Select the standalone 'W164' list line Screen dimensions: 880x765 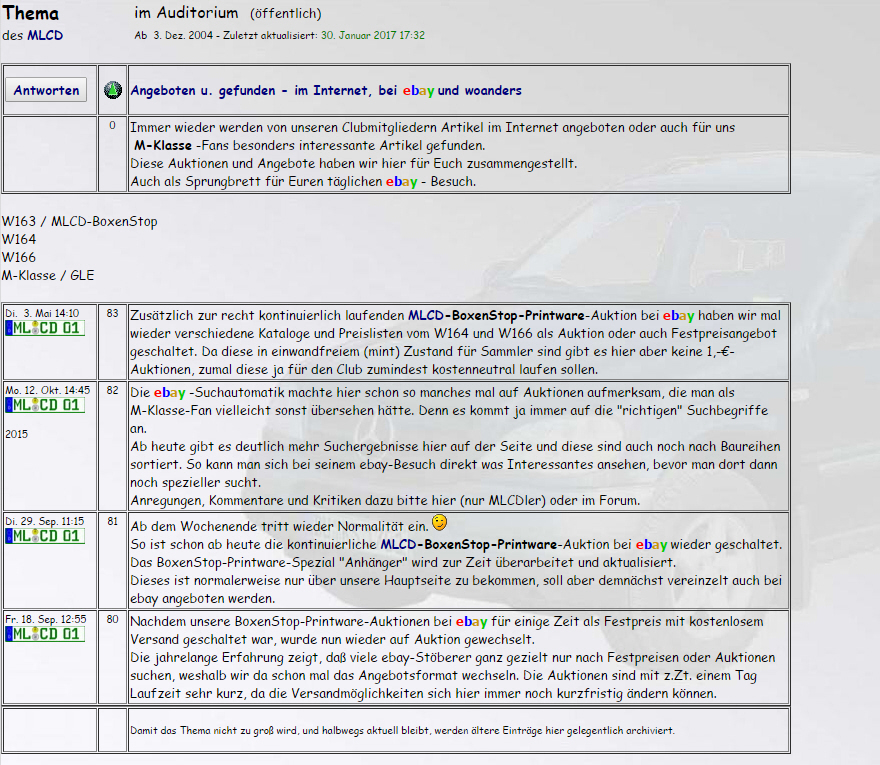(19, 240)
